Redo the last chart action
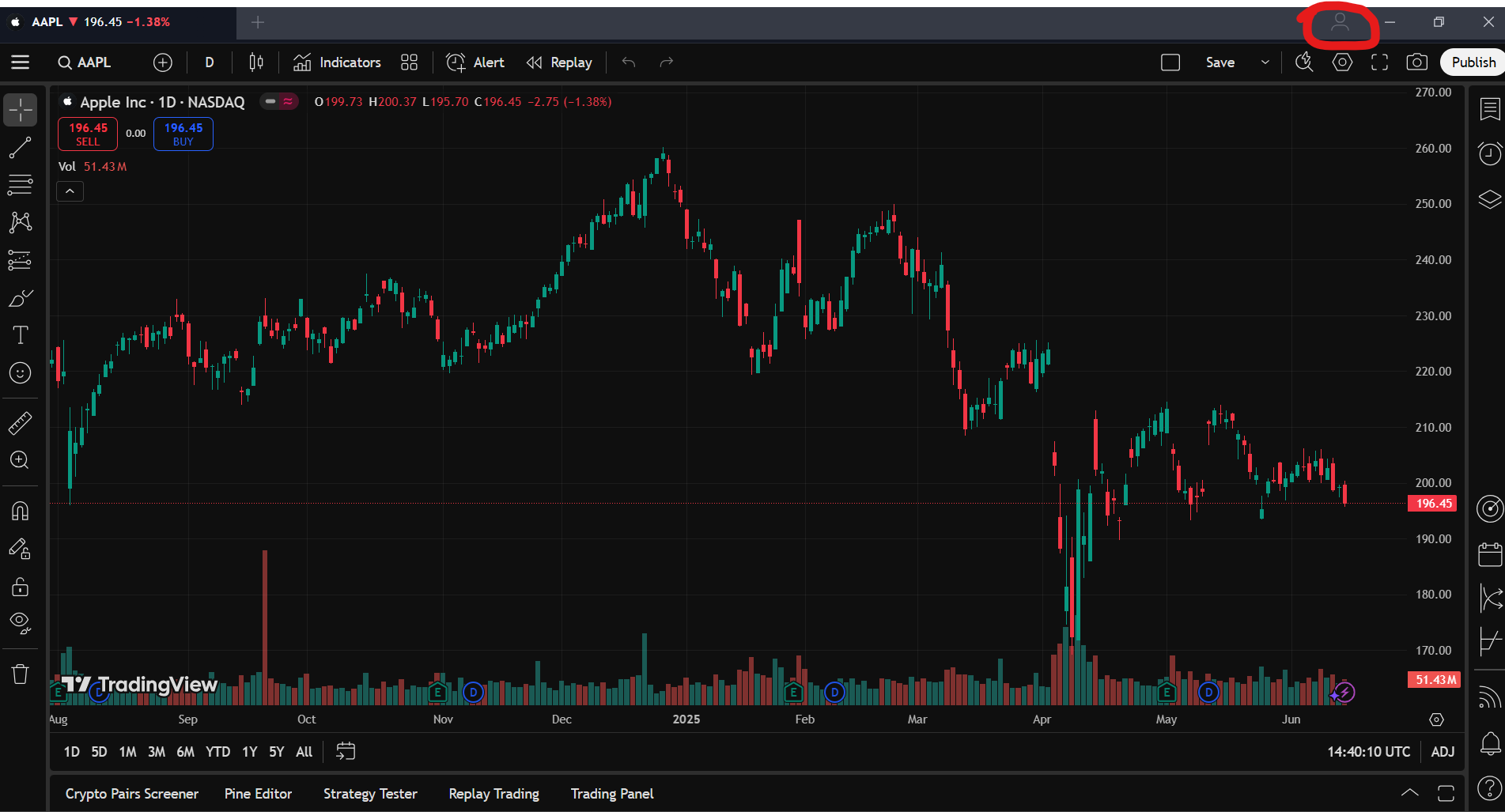The image size is (1505, 812). click(667, 62)
